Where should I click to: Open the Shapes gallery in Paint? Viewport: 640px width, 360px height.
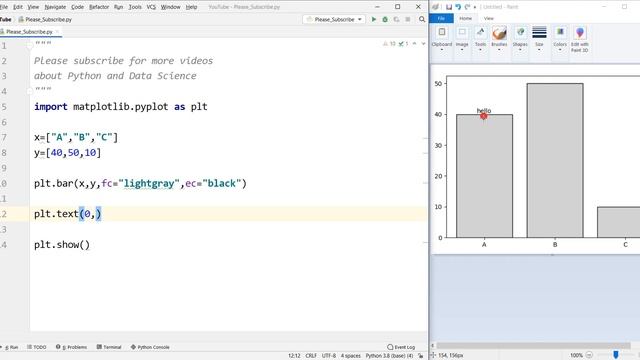[x=520, y=40]
